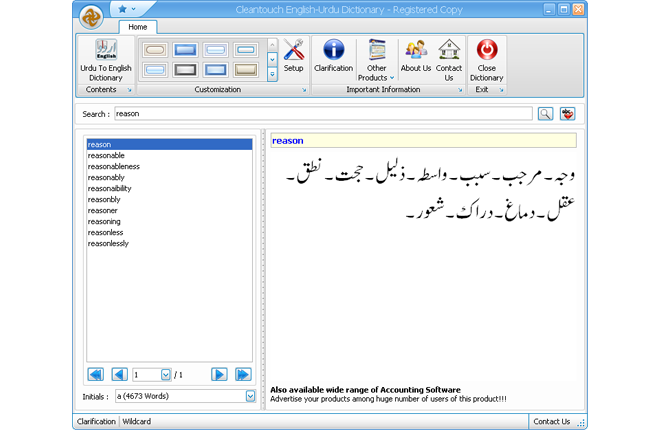660x440 pixels.
Task: Expand Contents group launcher
Action: [130, 90]
